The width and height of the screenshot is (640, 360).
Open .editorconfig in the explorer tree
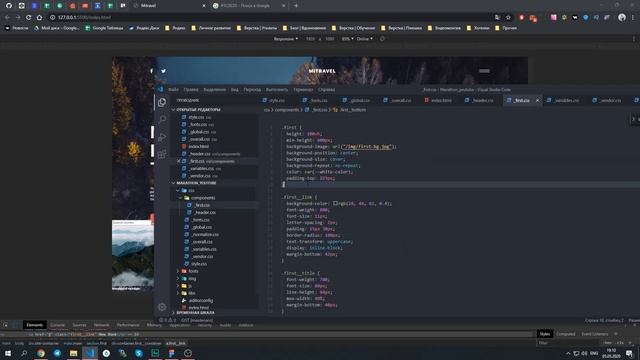coord(200,300)
